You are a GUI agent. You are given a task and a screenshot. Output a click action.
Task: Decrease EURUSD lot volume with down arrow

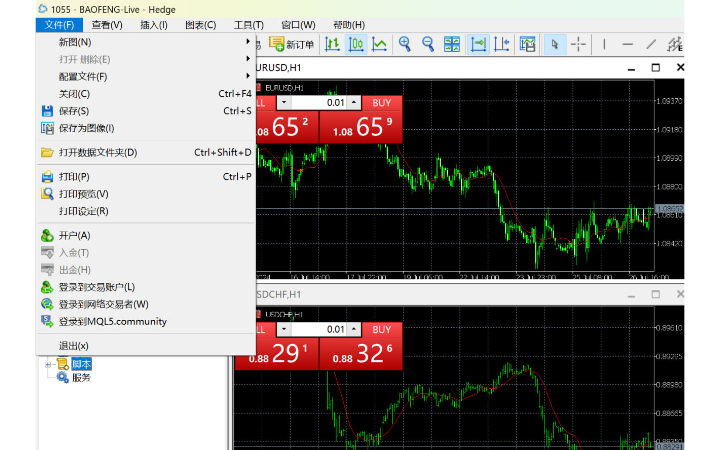point(284,103)
